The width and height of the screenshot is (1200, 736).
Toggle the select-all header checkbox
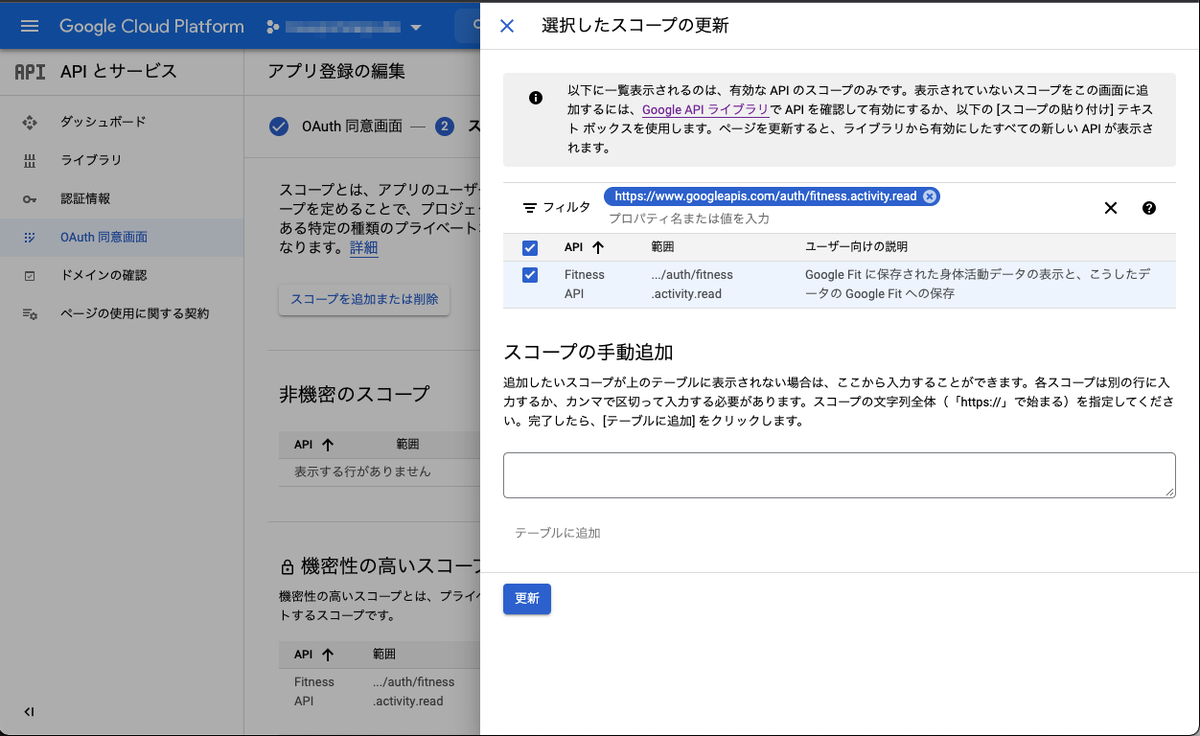(530, 248)
